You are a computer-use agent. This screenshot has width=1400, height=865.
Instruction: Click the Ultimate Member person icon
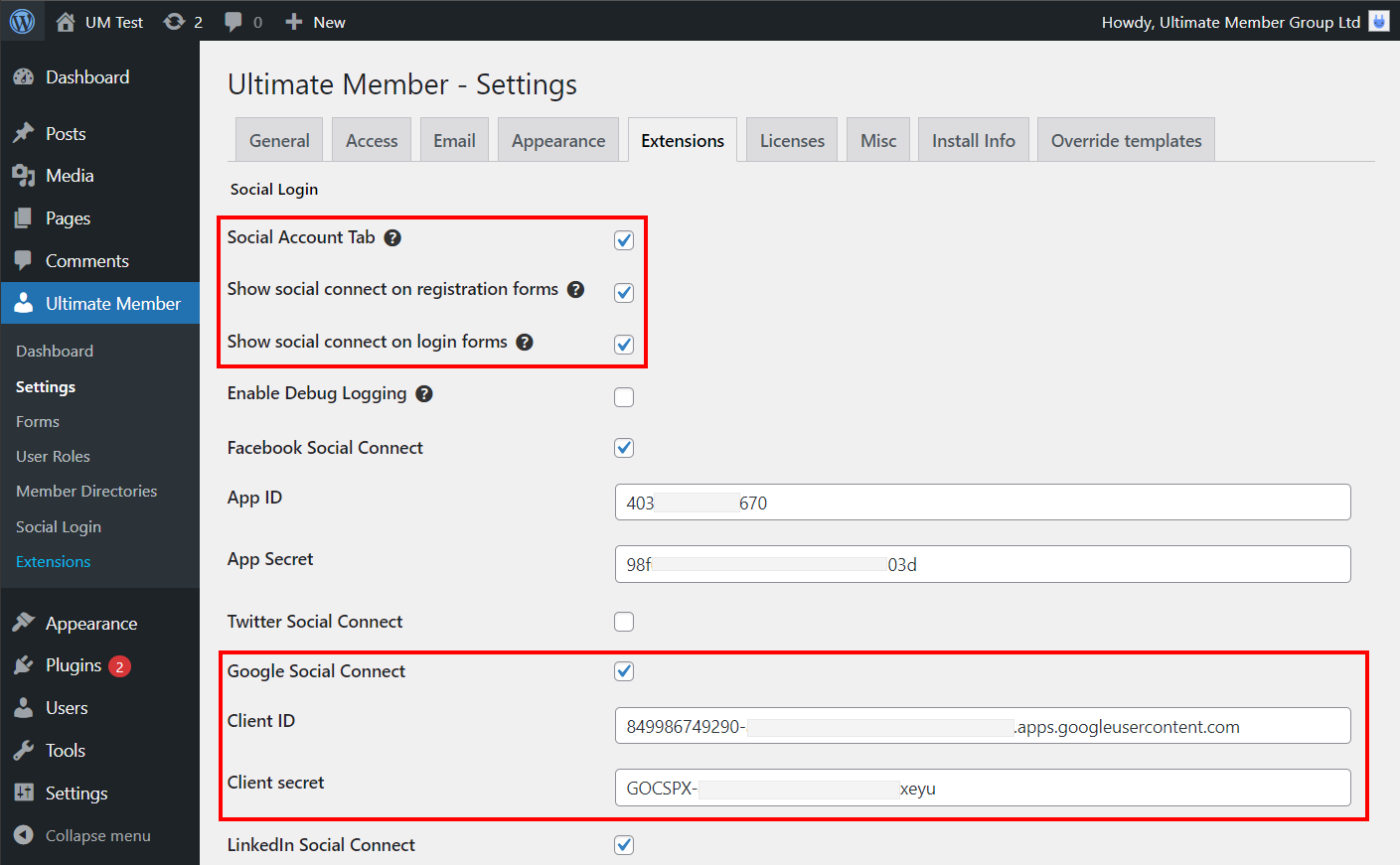click(x=24, y=303)
